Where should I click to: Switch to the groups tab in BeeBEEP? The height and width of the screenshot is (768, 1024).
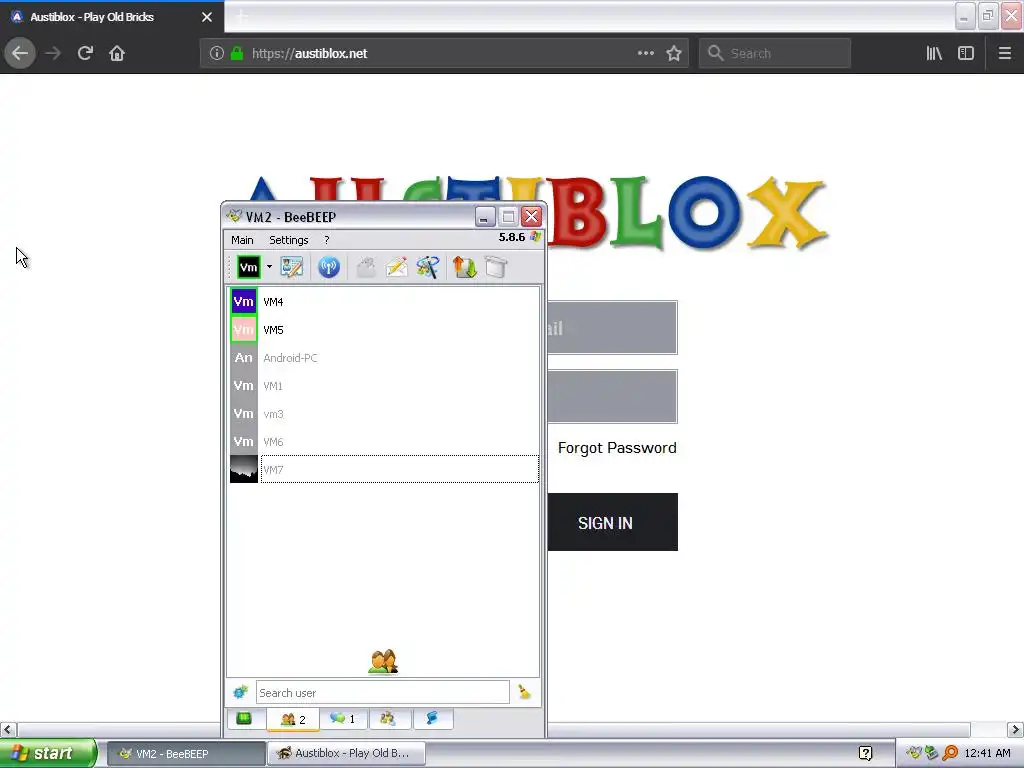[388, 718]
